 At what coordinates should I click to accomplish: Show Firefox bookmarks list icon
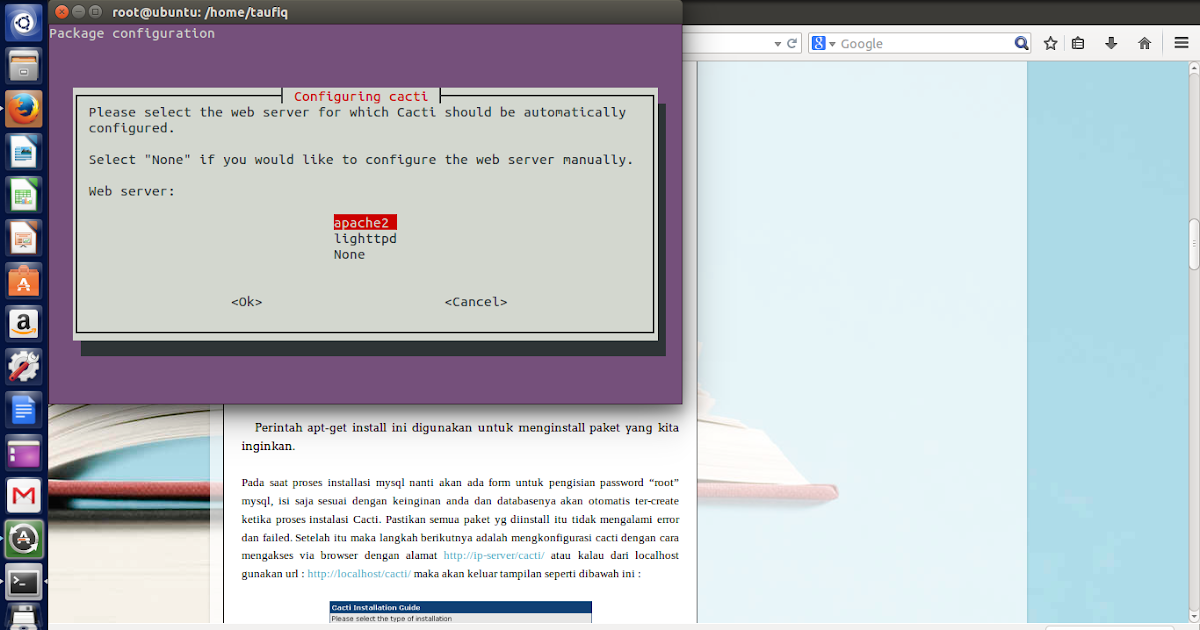(x=1078, y=43)
